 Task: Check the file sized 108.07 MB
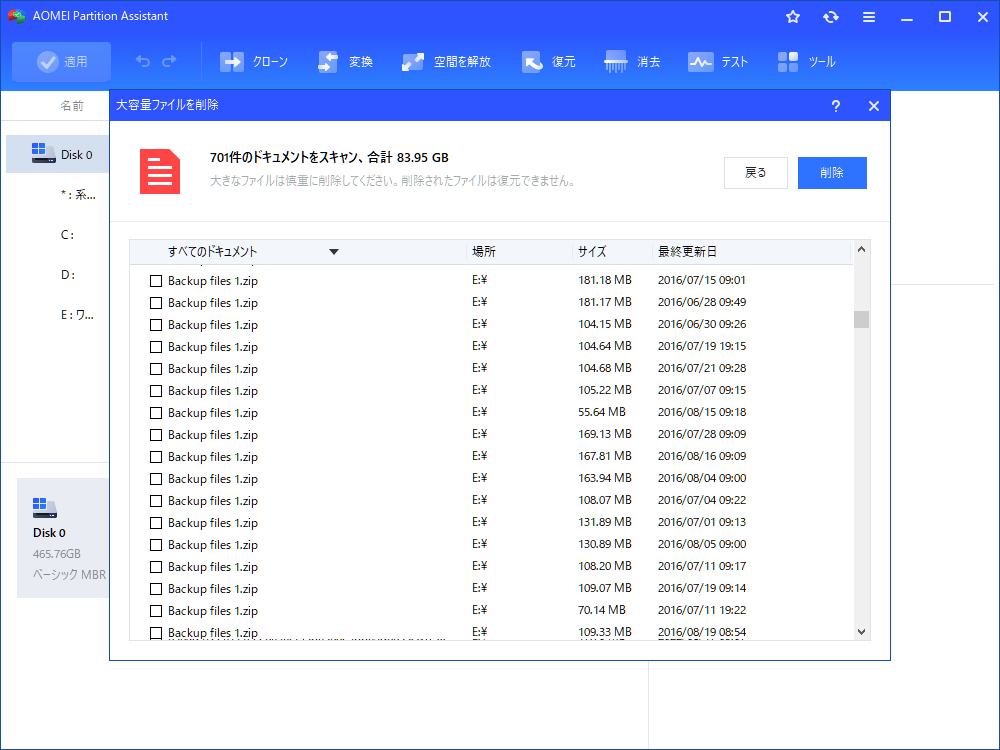click(156, 501)
